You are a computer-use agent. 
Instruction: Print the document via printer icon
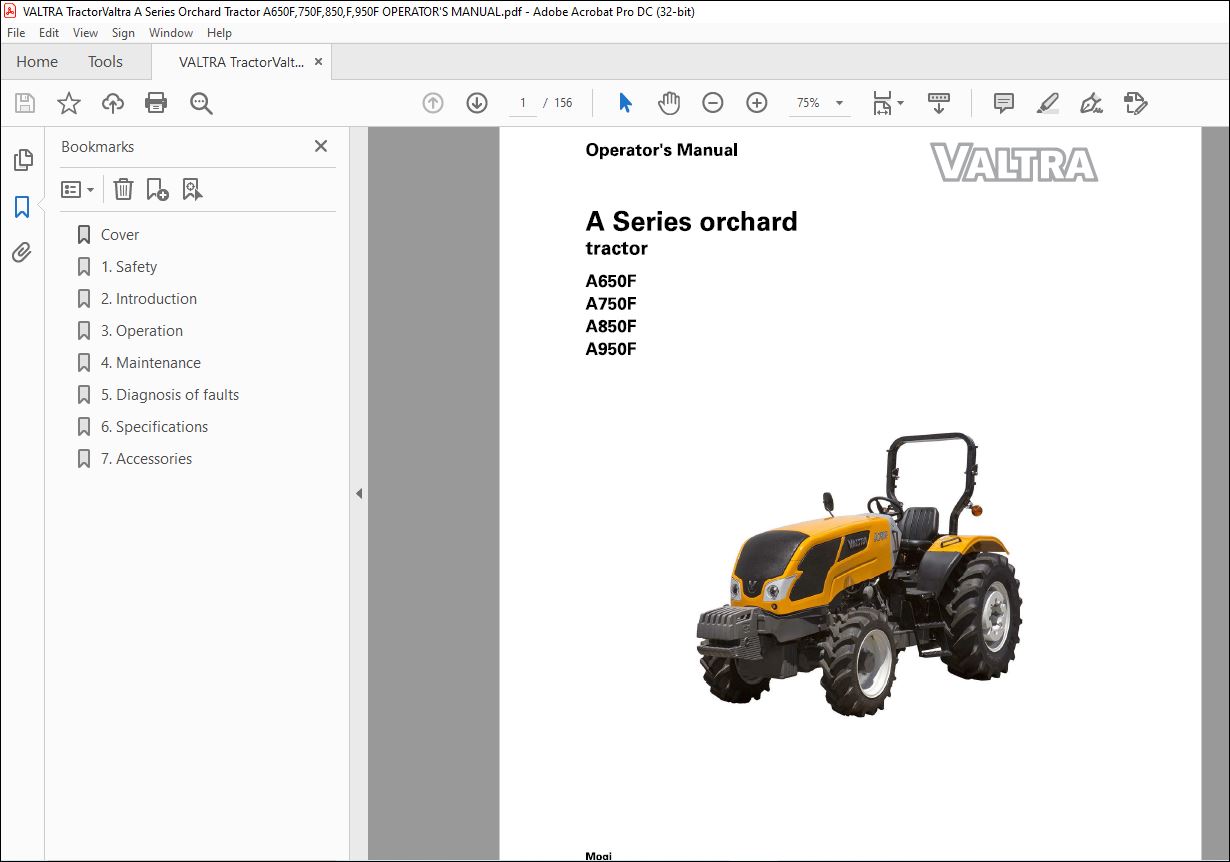(156, 103)
